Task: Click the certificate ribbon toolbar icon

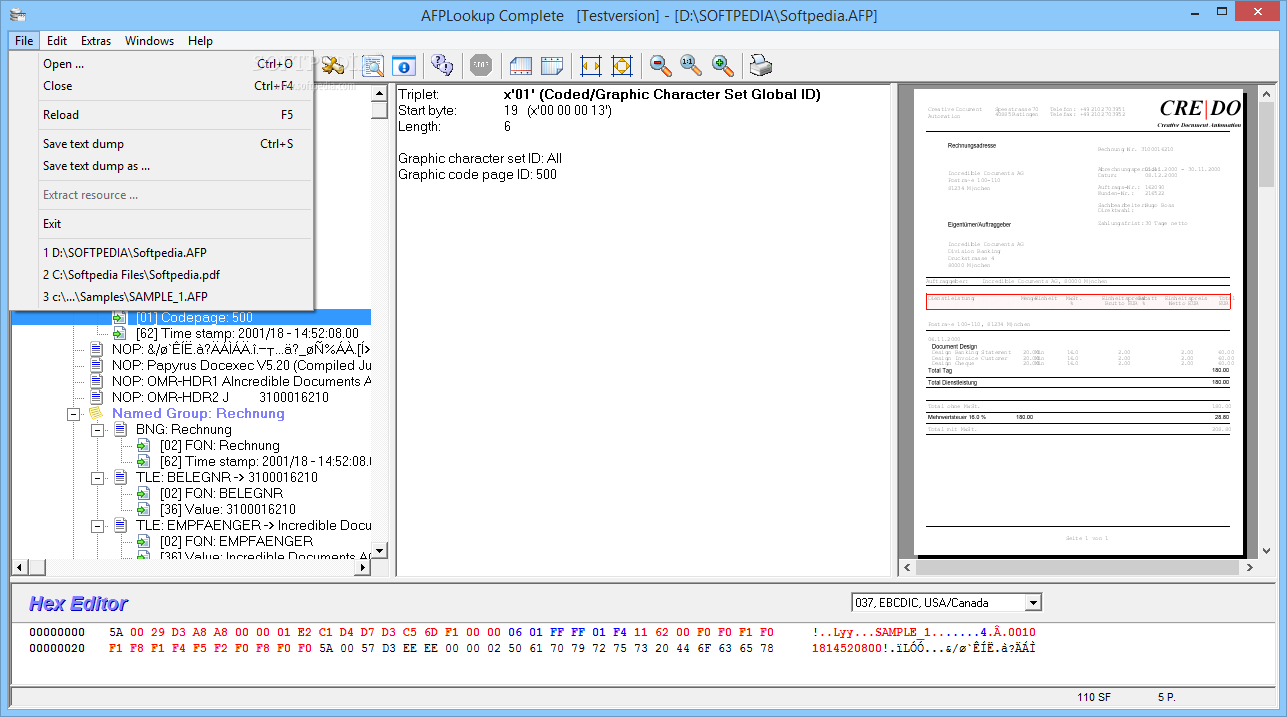Action: (333, 66)
